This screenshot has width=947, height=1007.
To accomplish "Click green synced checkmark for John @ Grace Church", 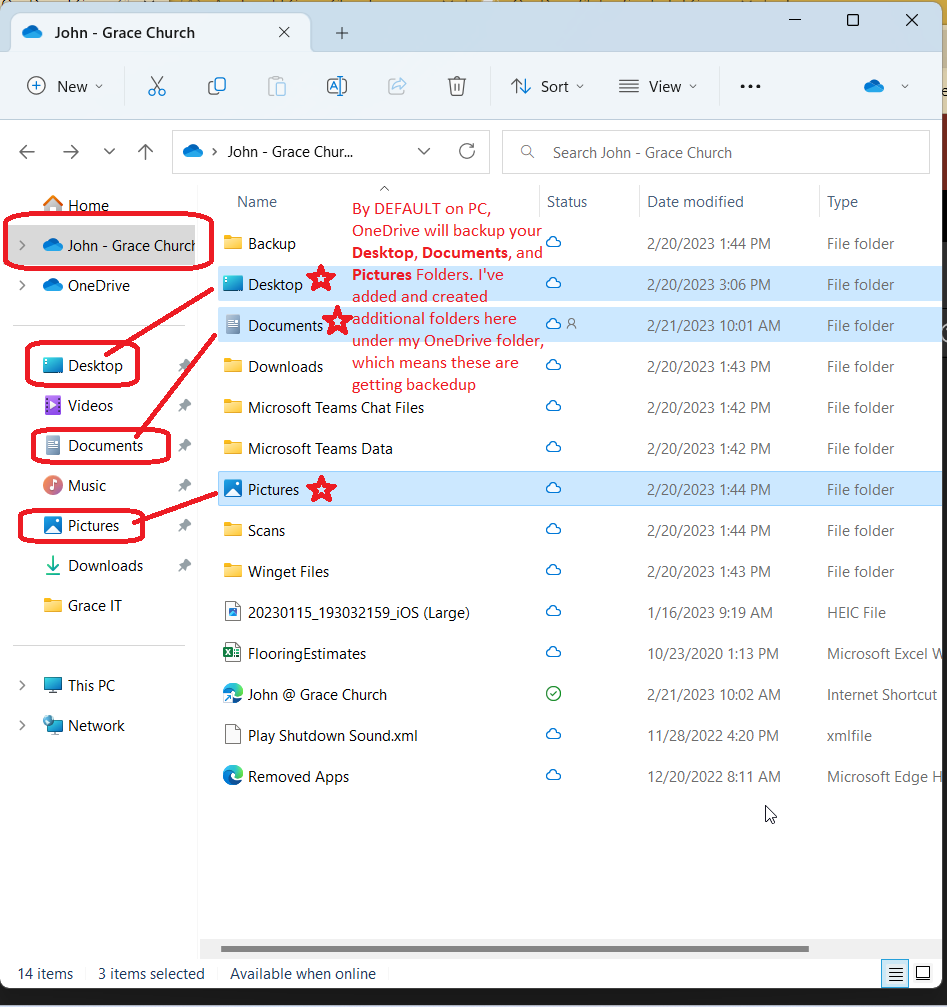I will pos(553,694).
